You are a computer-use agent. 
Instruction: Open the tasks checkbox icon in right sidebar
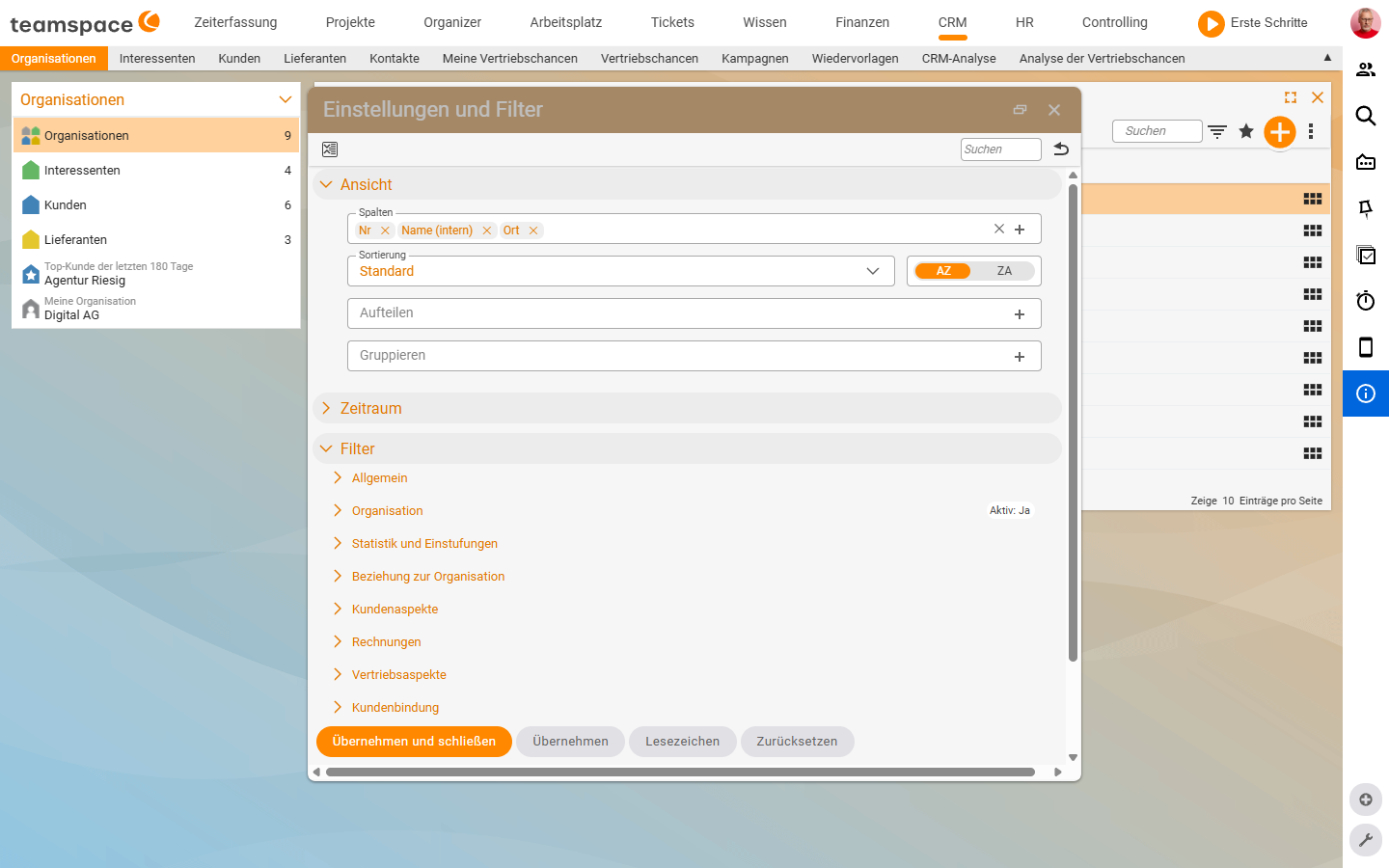click(x=1366, y=255)
